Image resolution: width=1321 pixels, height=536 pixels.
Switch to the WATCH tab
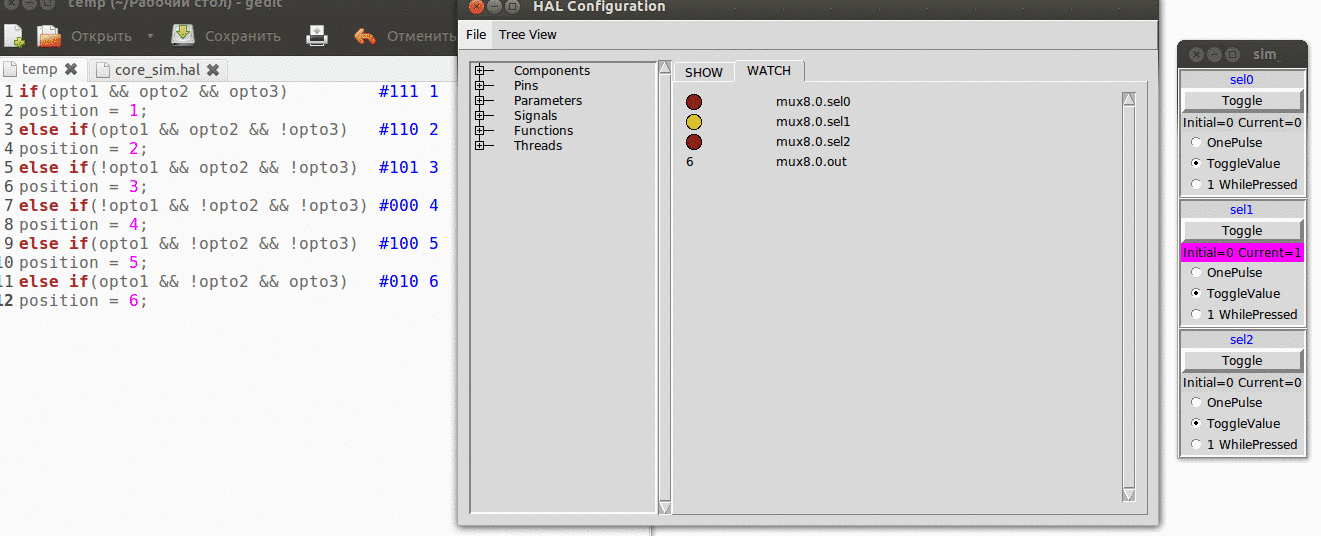(769, 71)
